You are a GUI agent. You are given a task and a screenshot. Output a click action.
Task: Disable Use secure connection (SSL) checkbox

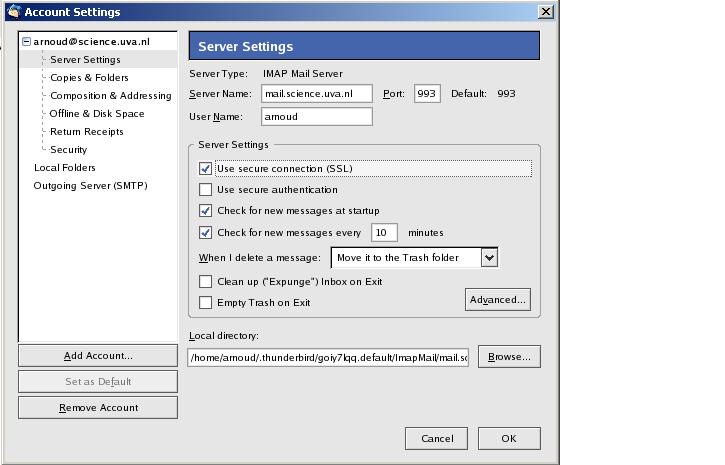pyautogui.click(x=206, y=169)
